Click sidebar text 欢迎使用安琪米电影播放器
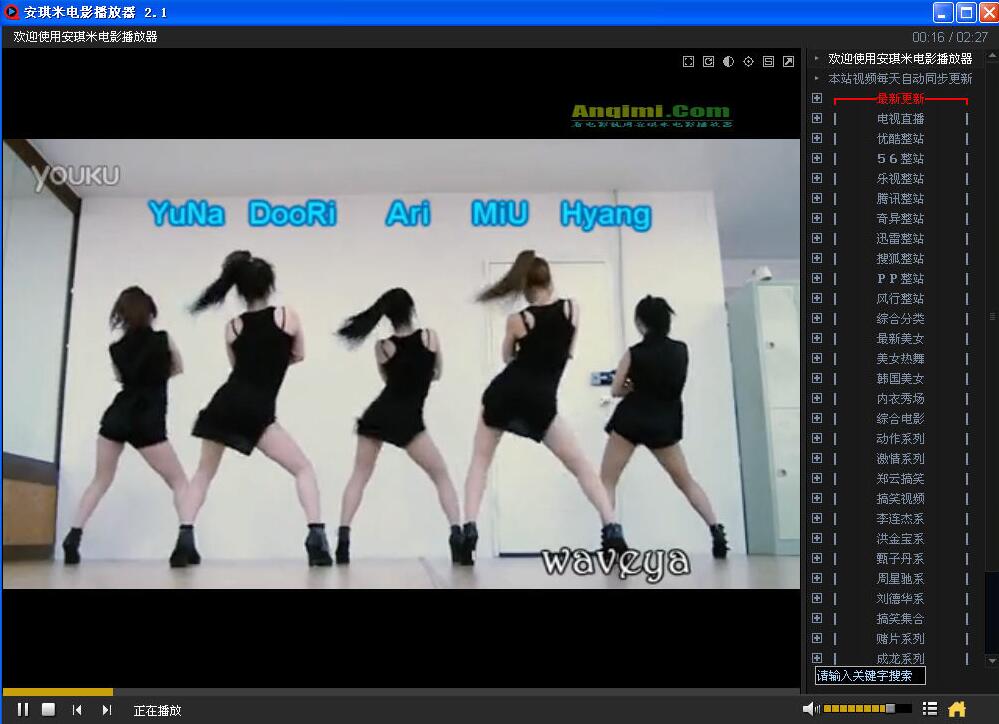The width and height of the screenshot is (999, 724). tap(900, 59)
